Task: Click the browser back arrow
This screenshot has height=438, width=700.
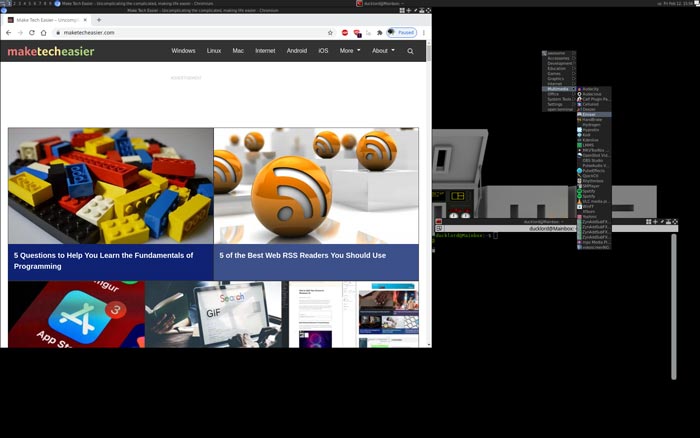Action: click(x=9, y=32)
